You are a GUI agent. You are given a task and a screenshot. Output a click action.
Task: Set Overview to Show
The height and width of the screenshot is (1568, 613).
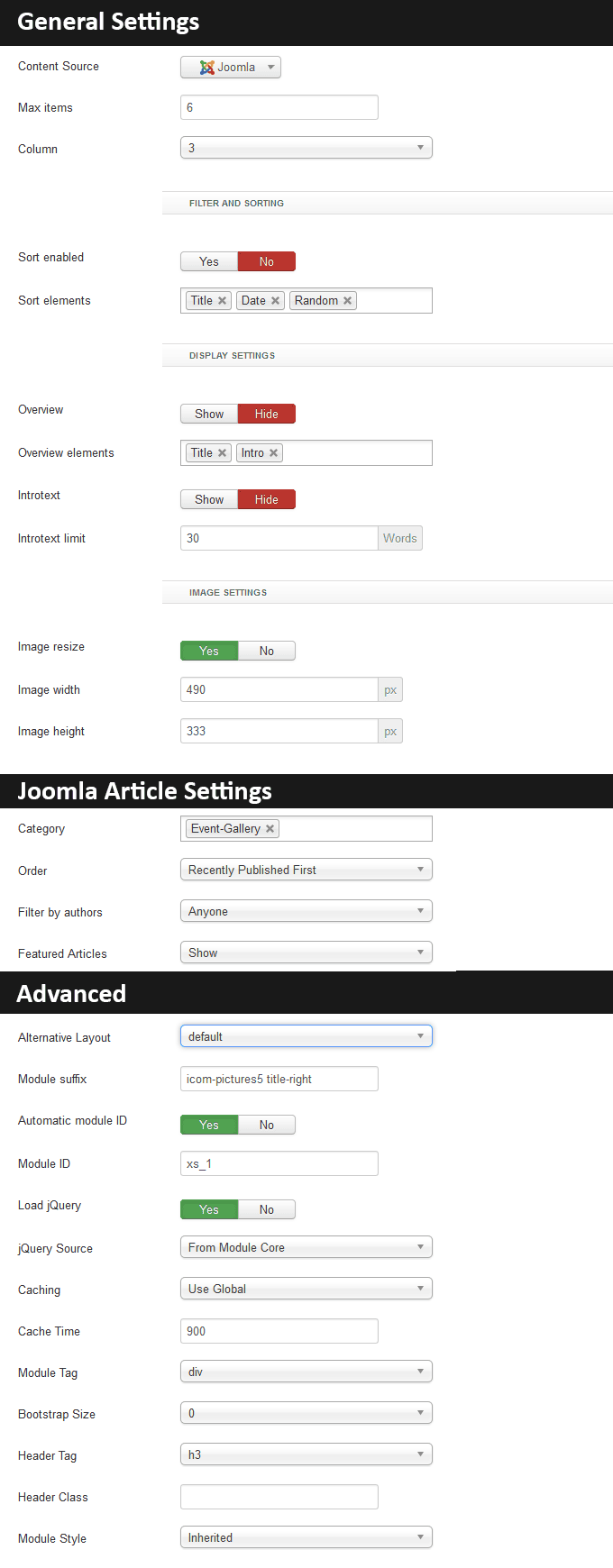point(209,415)
